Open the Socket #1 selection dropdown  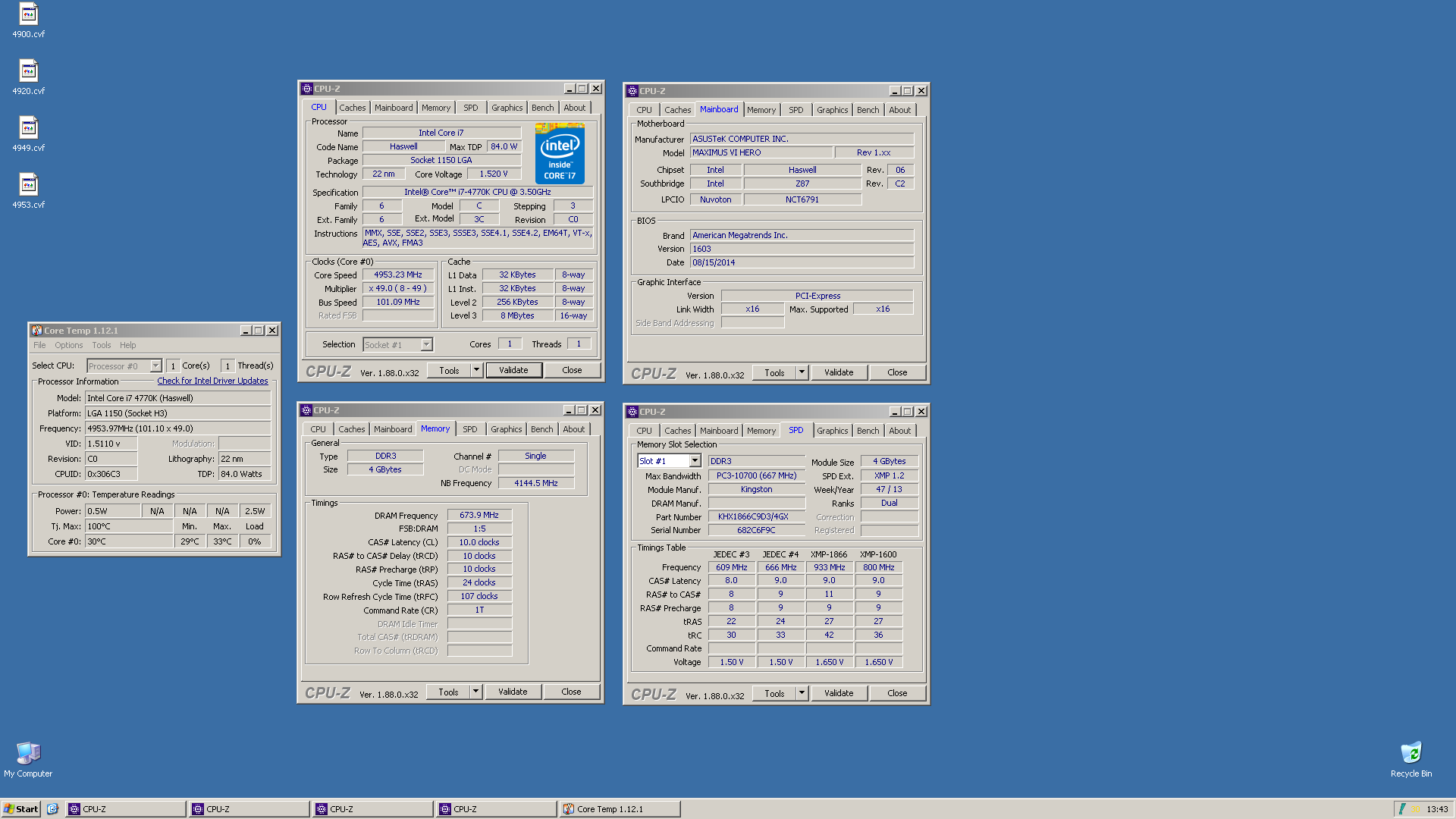(426, 345)
